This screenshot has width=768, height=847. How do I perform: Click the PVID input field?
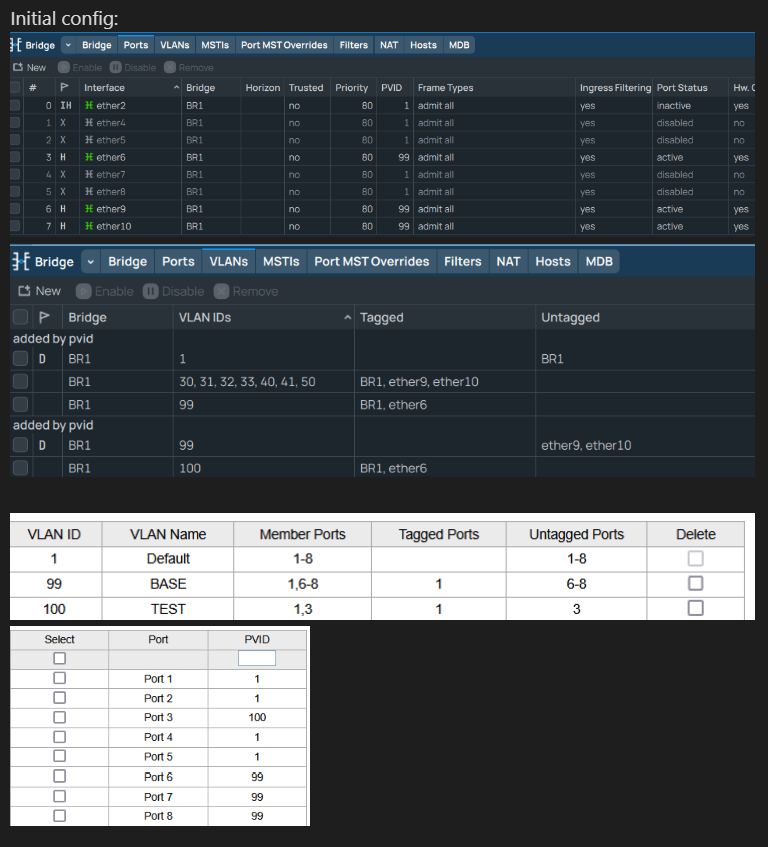[257, 658]
